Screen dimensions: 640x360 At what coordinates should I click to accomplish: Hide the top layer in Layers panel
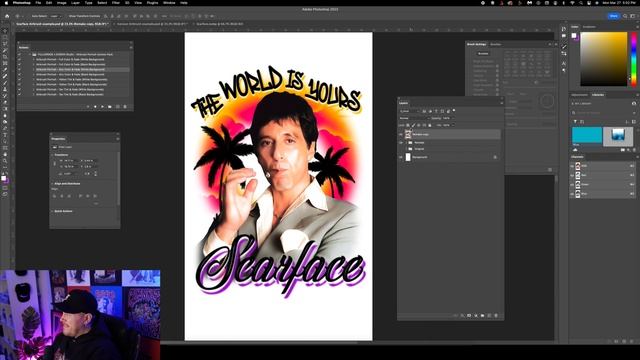click(401, 134)
